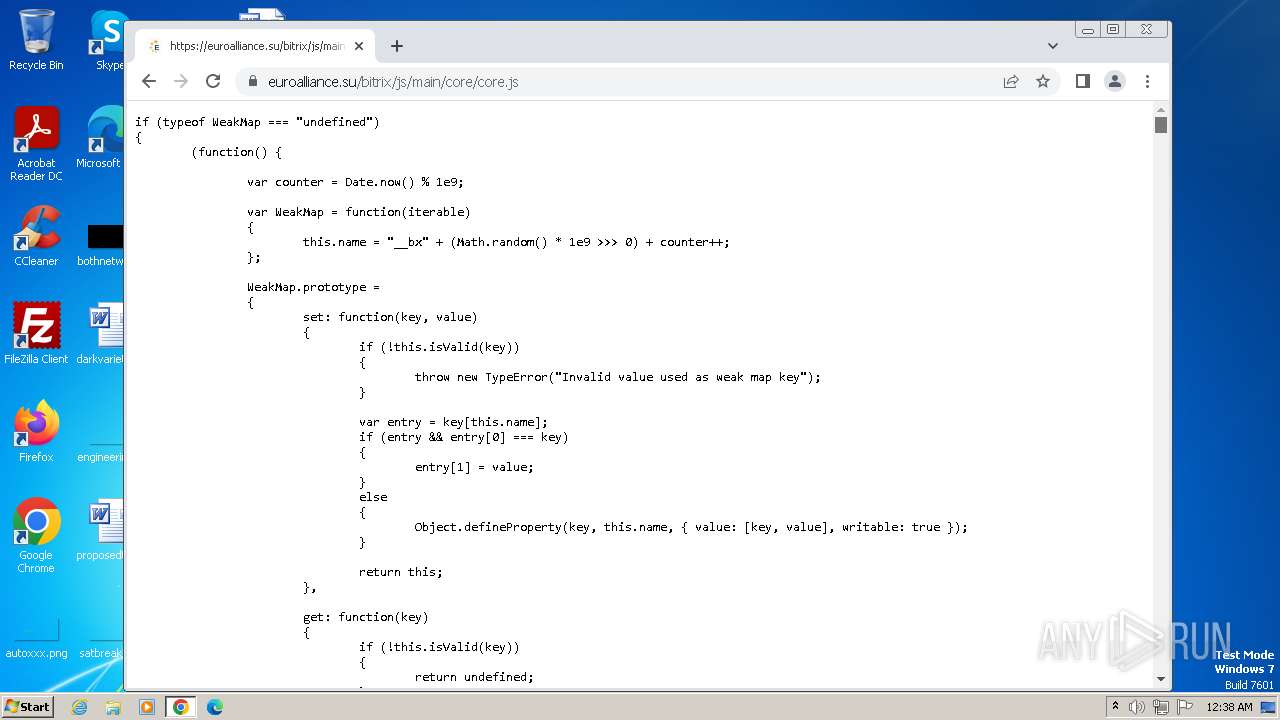
Task: Click the 'return this;' line
Action: tap(401, 572)
